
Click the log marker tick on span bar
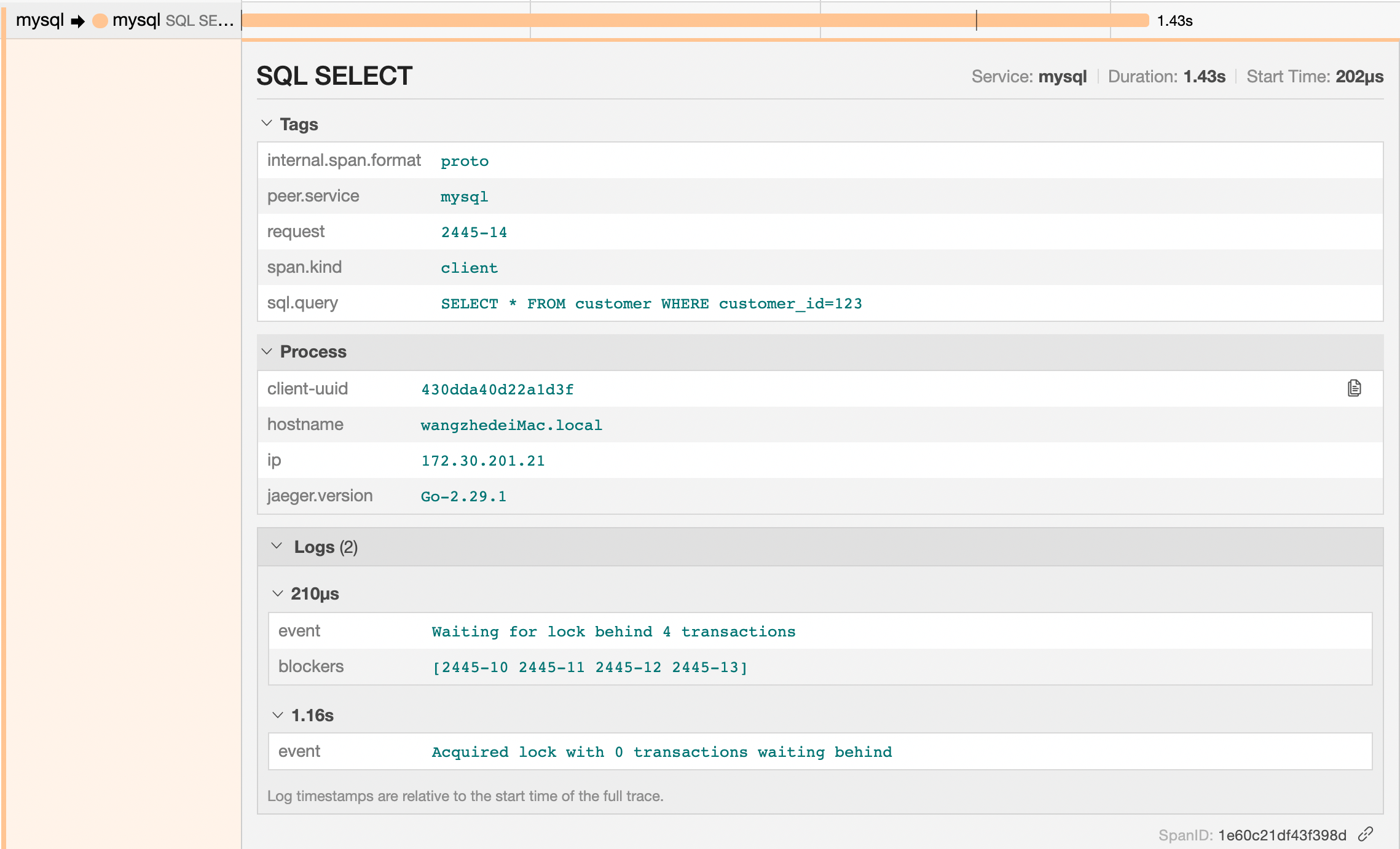976,20
